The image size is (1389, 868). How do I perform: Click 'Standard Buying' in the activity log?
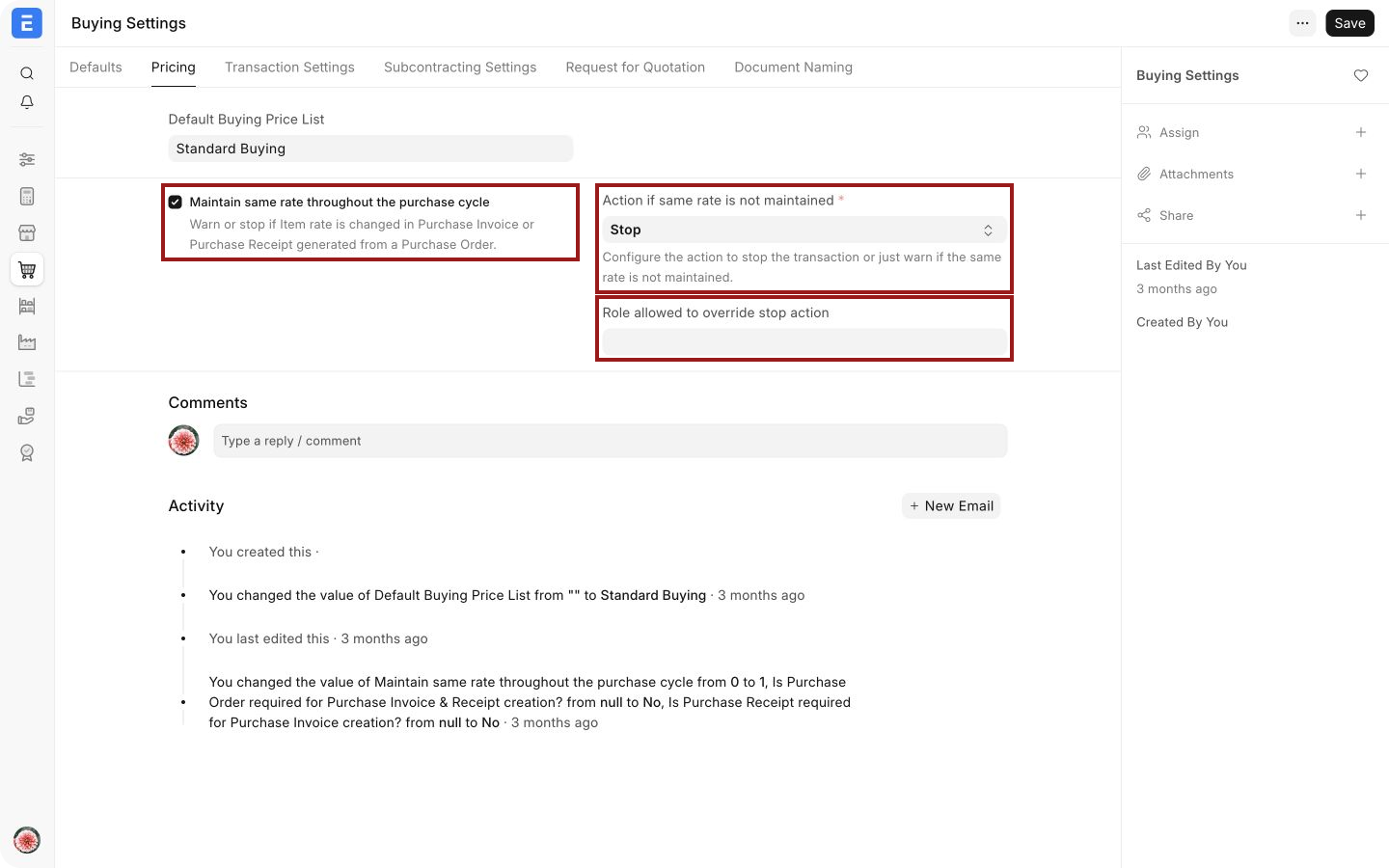[x=653, y=595]
